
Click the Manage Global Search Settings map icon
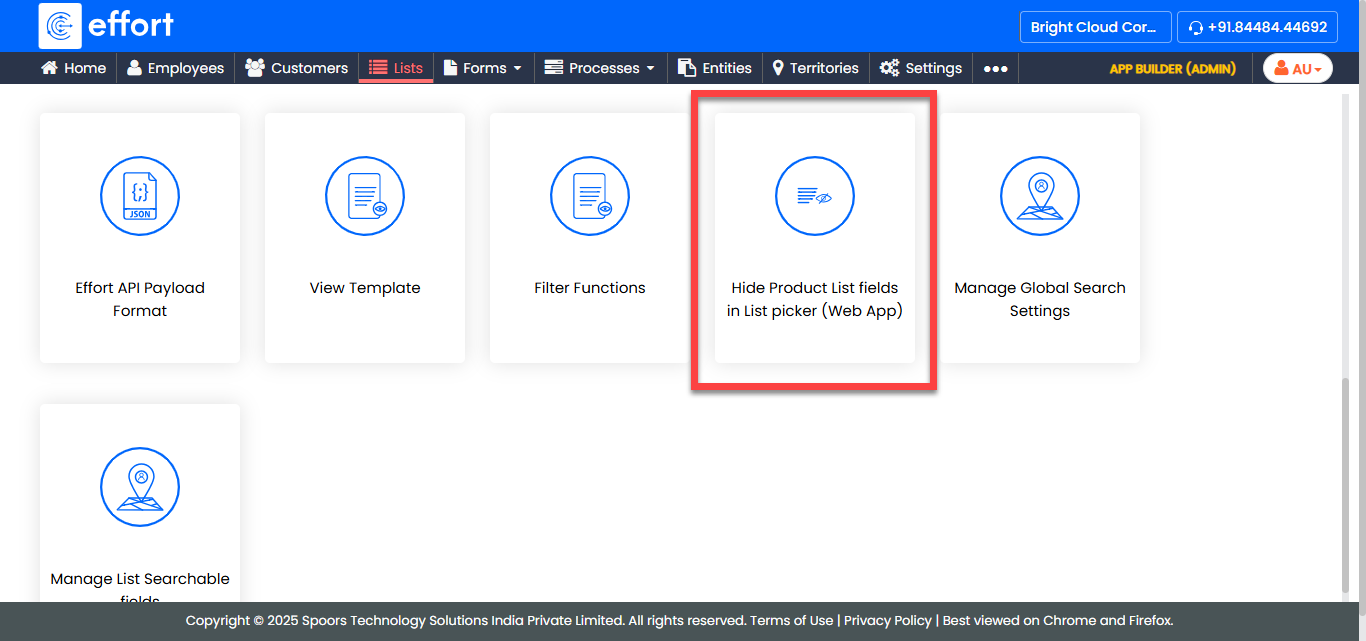click(1040, 196)
